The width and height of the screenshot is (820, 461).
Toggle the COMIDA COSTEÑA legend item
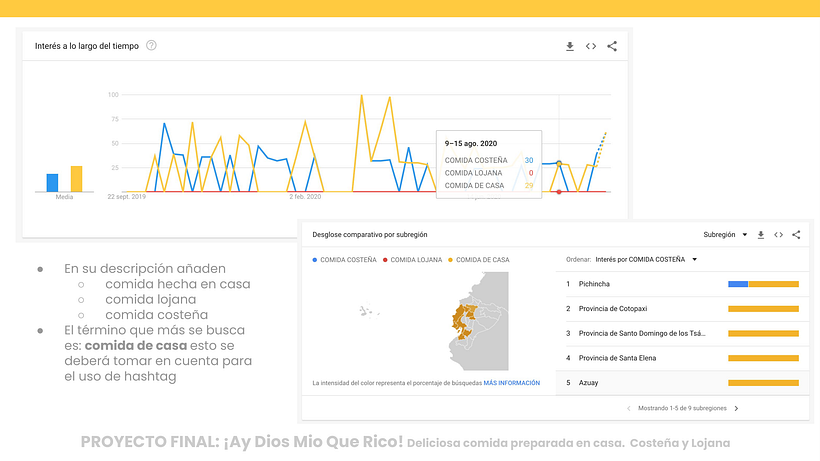(x=346, y=260)
